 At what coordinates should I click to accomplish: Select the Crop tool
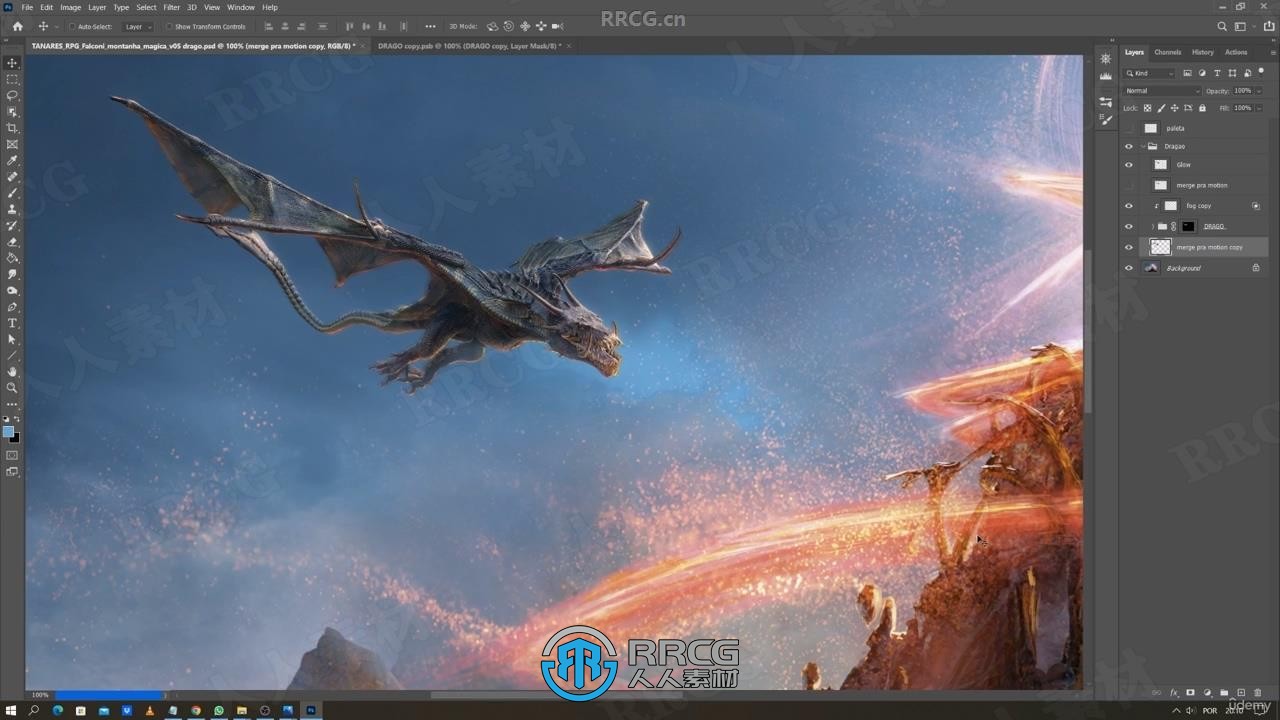12,128
